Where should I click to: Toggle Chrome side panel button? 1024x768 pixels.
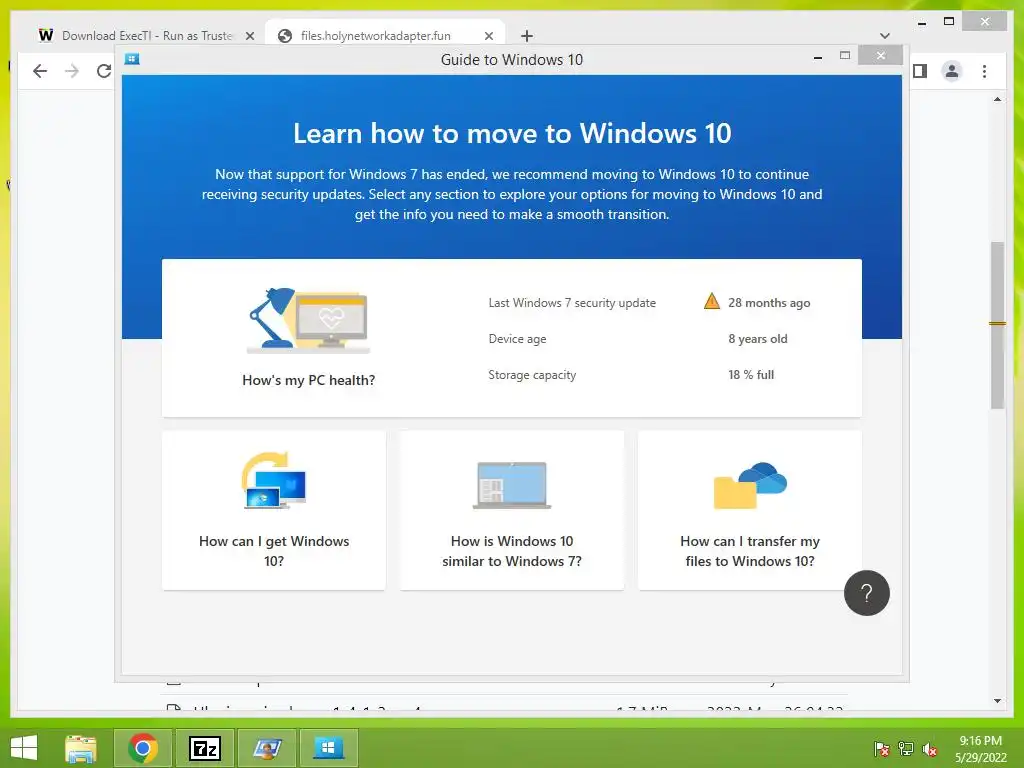[x=920, y=71]
